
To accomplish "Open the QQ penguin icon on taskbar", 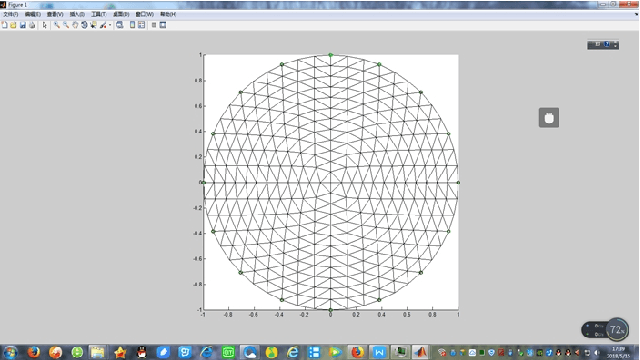I will [x=142, y=352].
